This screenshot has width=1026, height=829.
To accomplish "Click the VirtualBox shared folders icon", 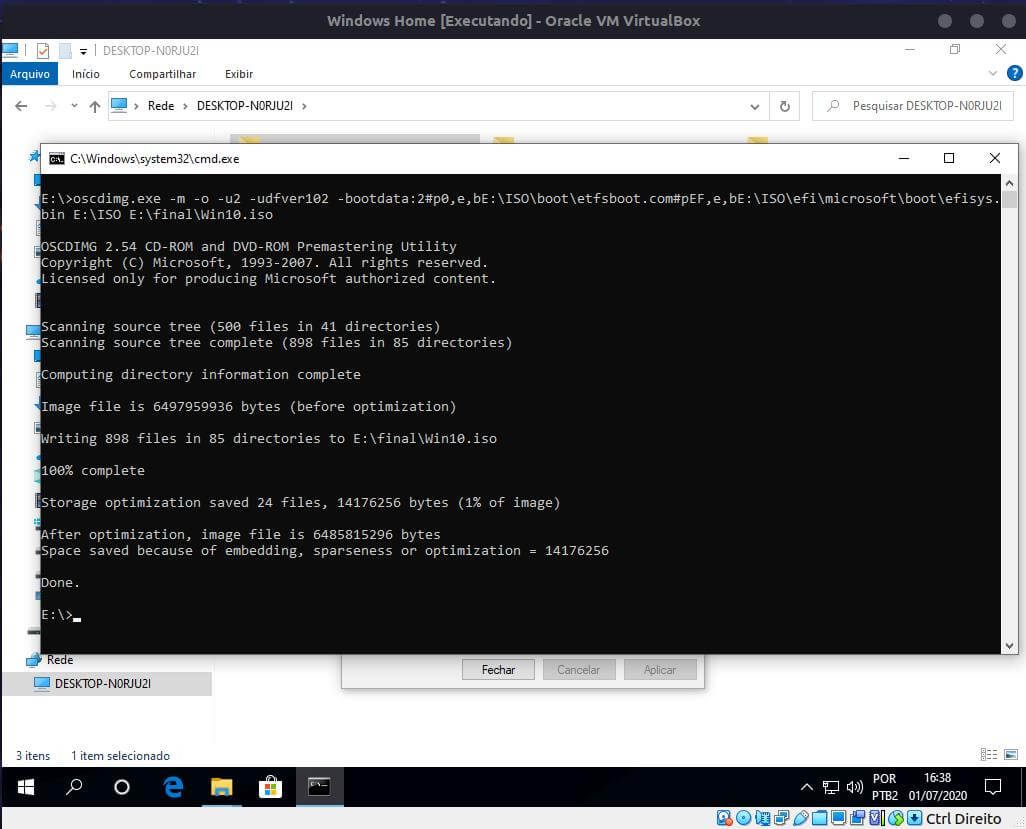I will (819, 818).
